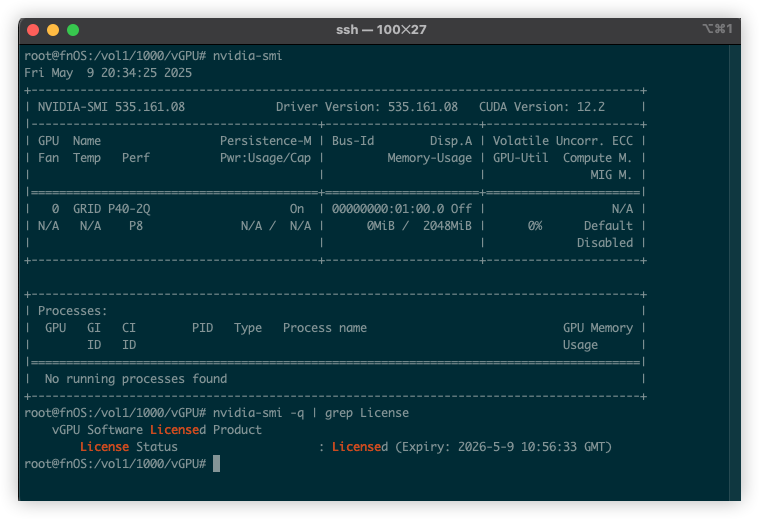Click the terminal's right scrollbar strip
The height and width of the screenshot is (519, 759).
[735, 273]
